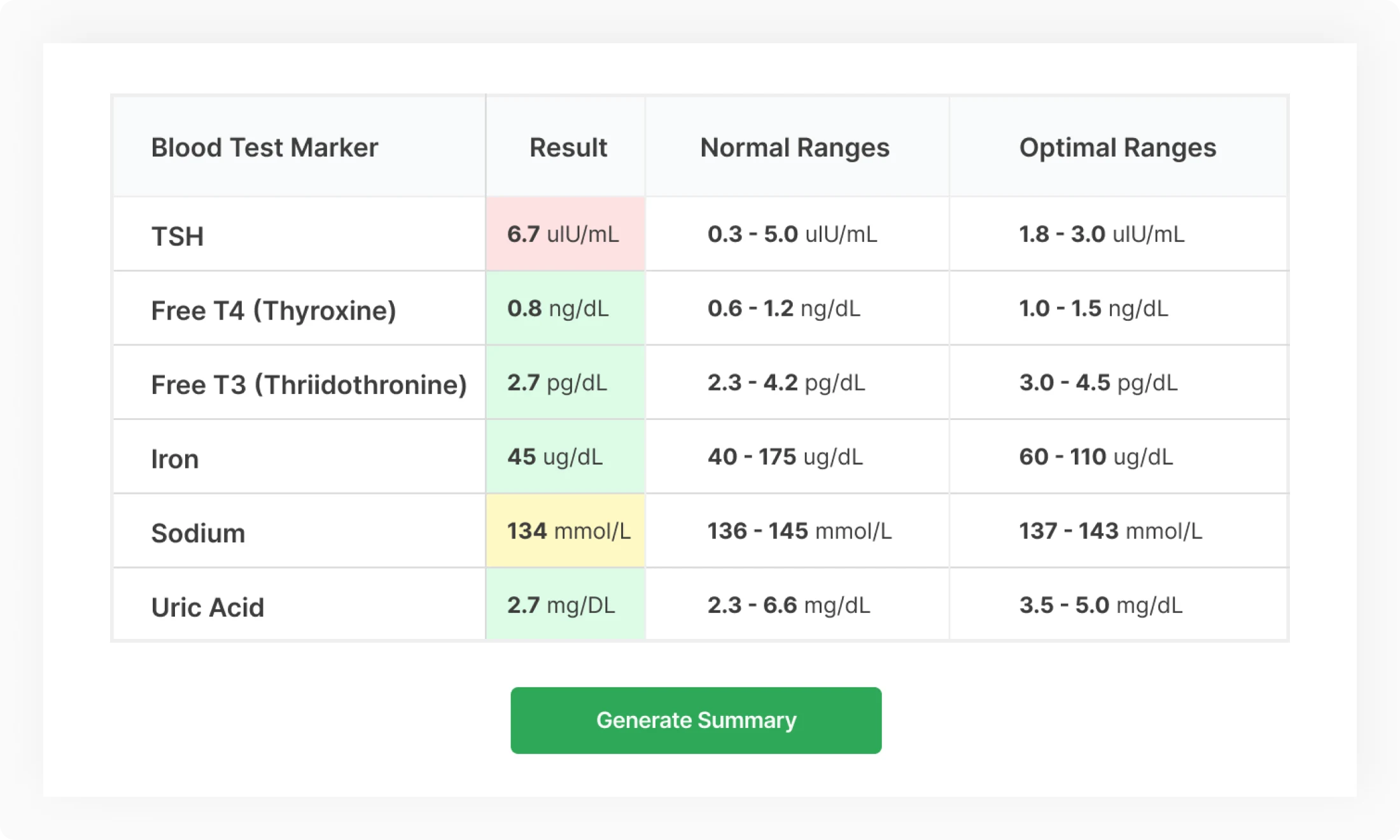Click the Result column header
Viewport: 1400px width, 840px height.
[x=568, y=148]
